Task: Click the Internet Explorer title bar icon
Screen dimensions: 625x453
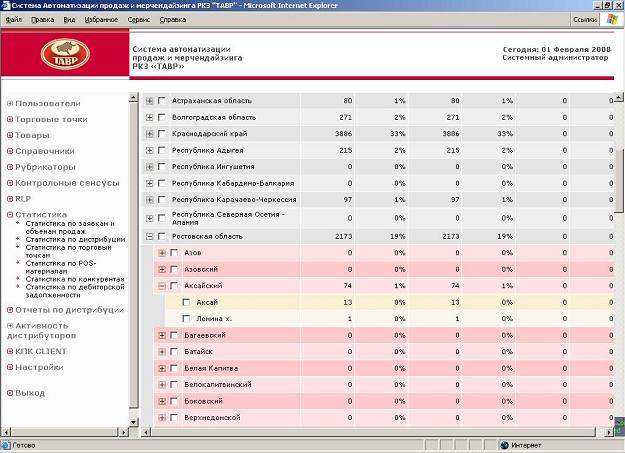Action: 6,5
